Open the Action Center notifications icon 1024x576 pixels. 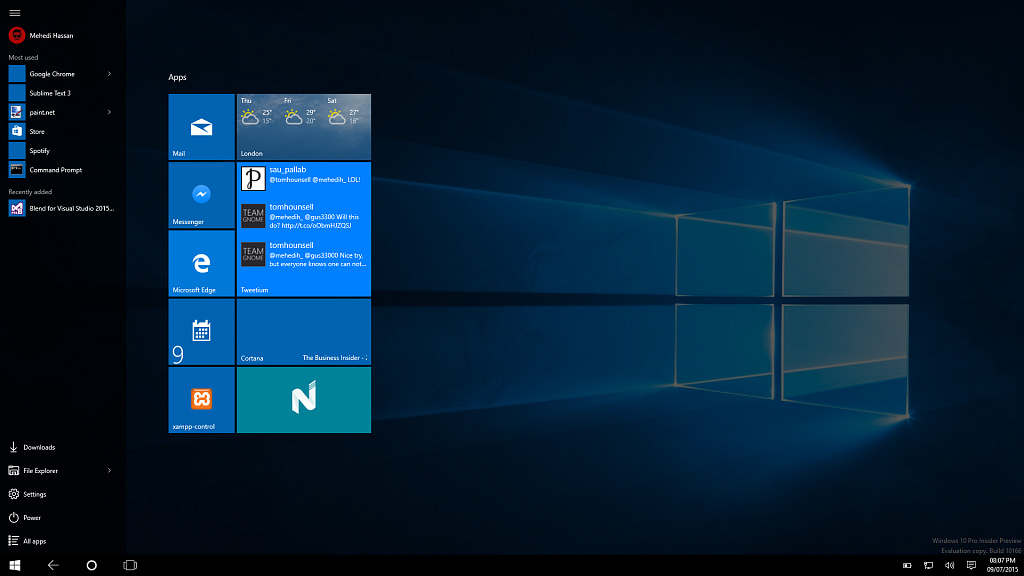tap(971, 566)
